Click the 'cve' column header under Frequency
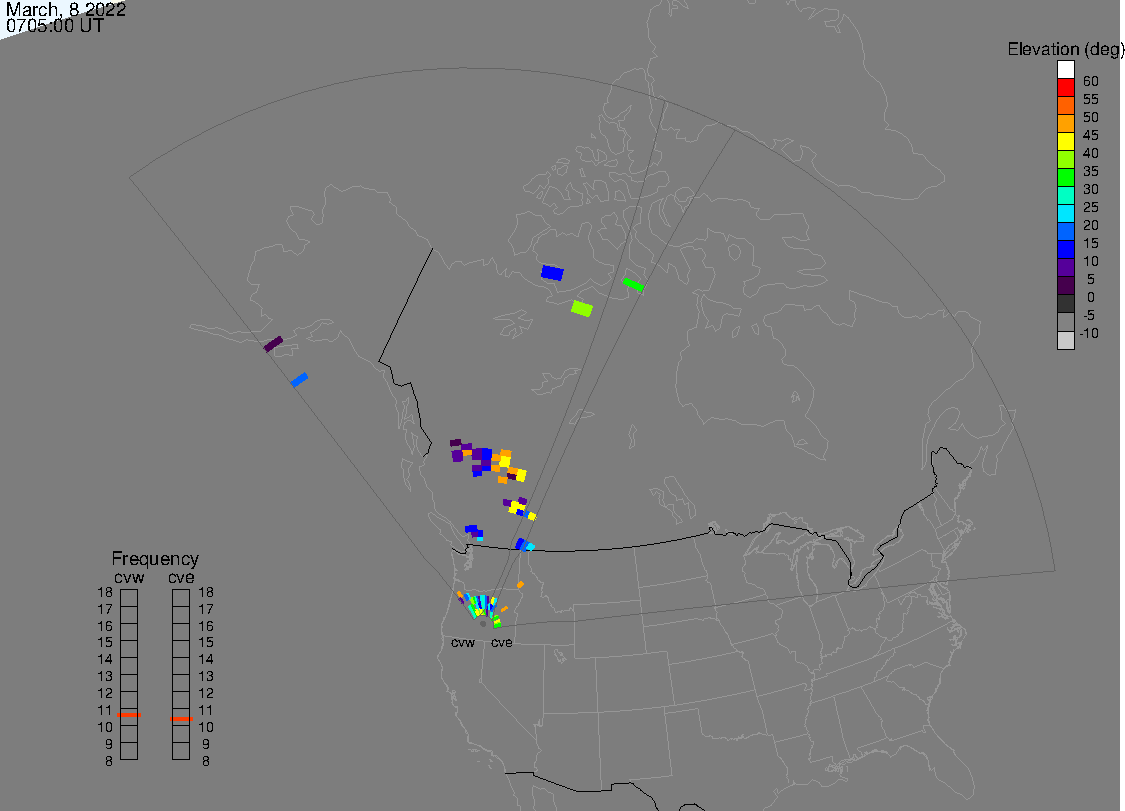 click(182, 578)
